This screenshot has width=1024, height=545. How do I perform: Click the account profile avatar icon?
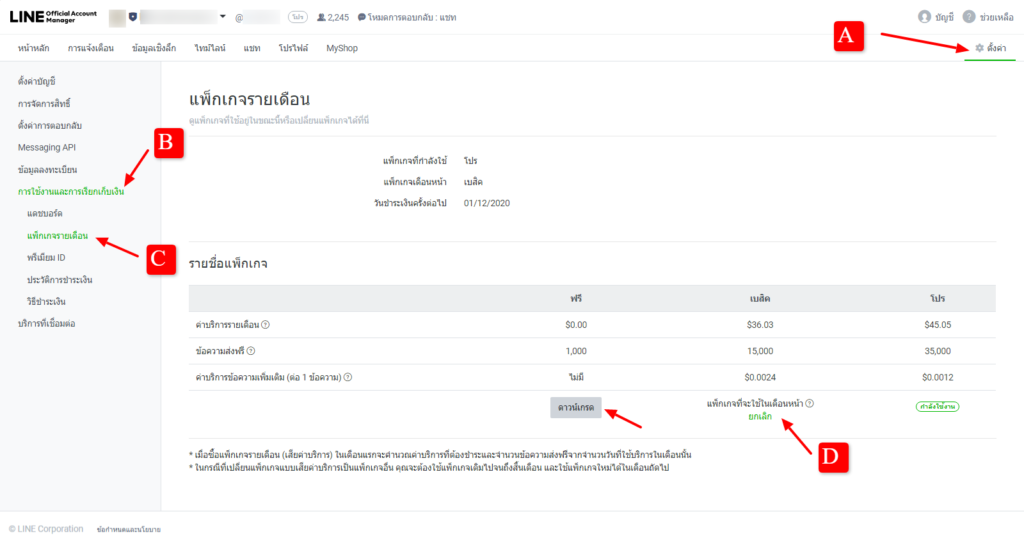tap(923, 17)
